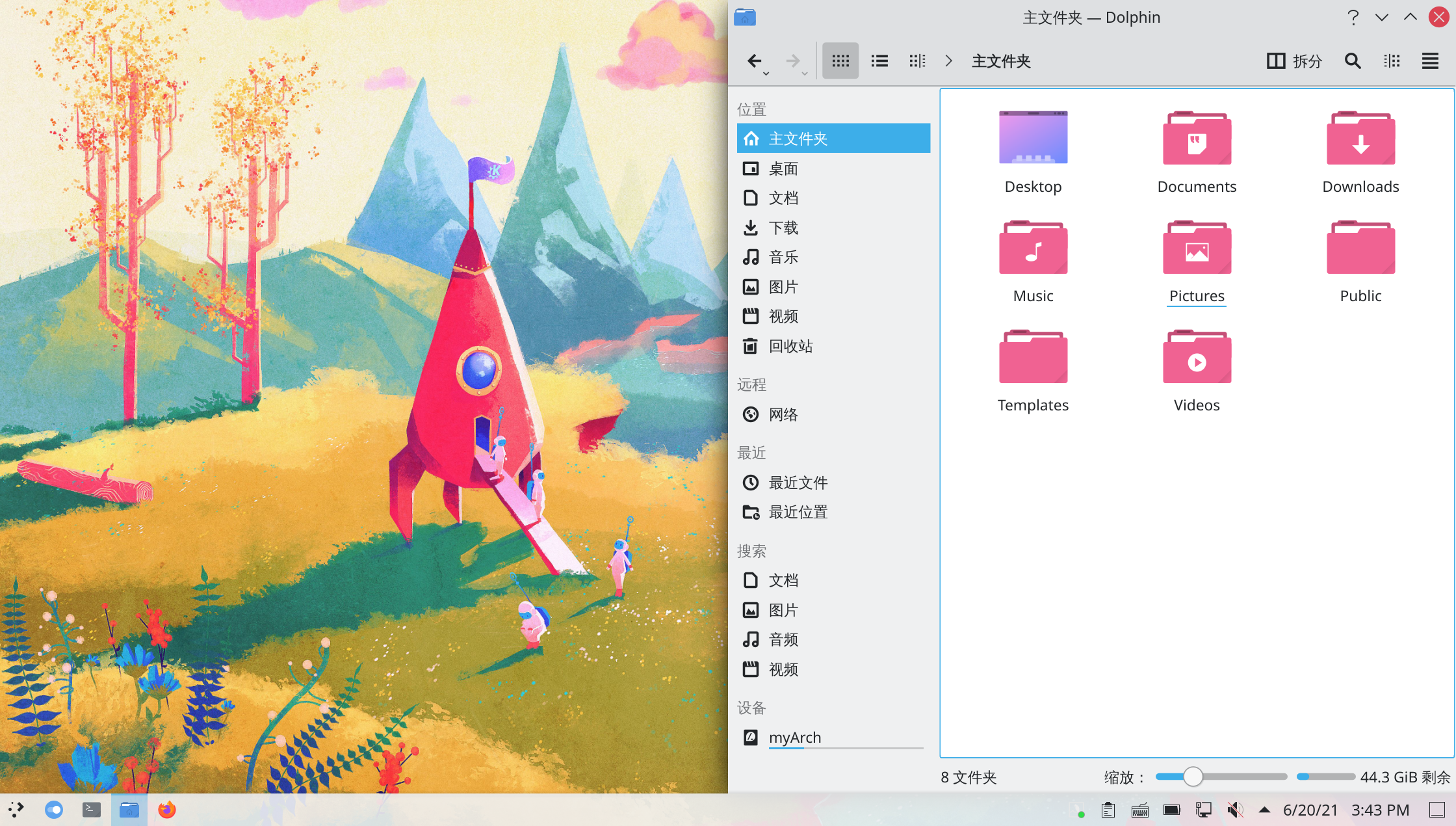Open the Videos folder icon

point(1197,358)
